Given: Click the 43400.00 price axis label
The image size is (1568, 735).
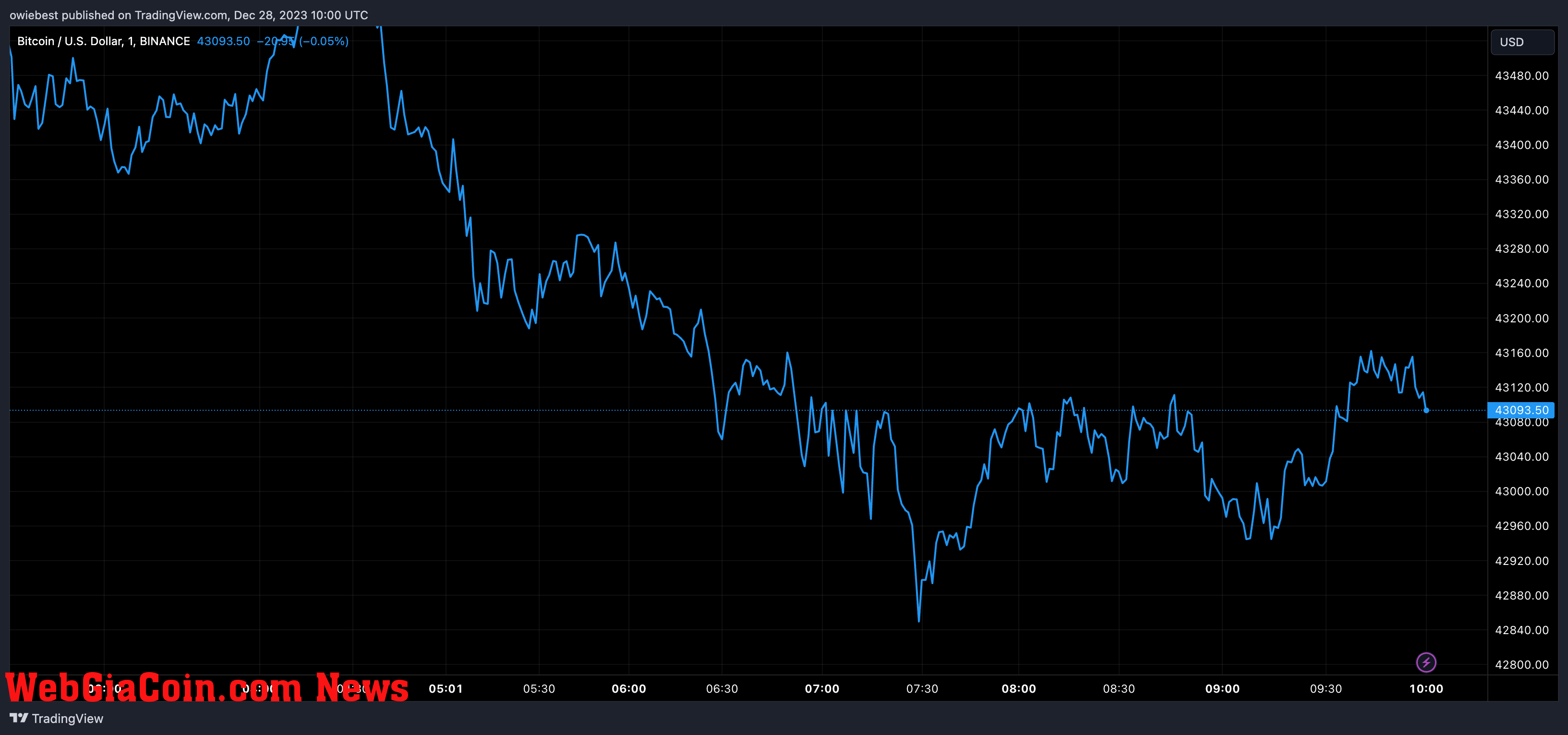Looking at the screenshot, I should coord(1522,145).
